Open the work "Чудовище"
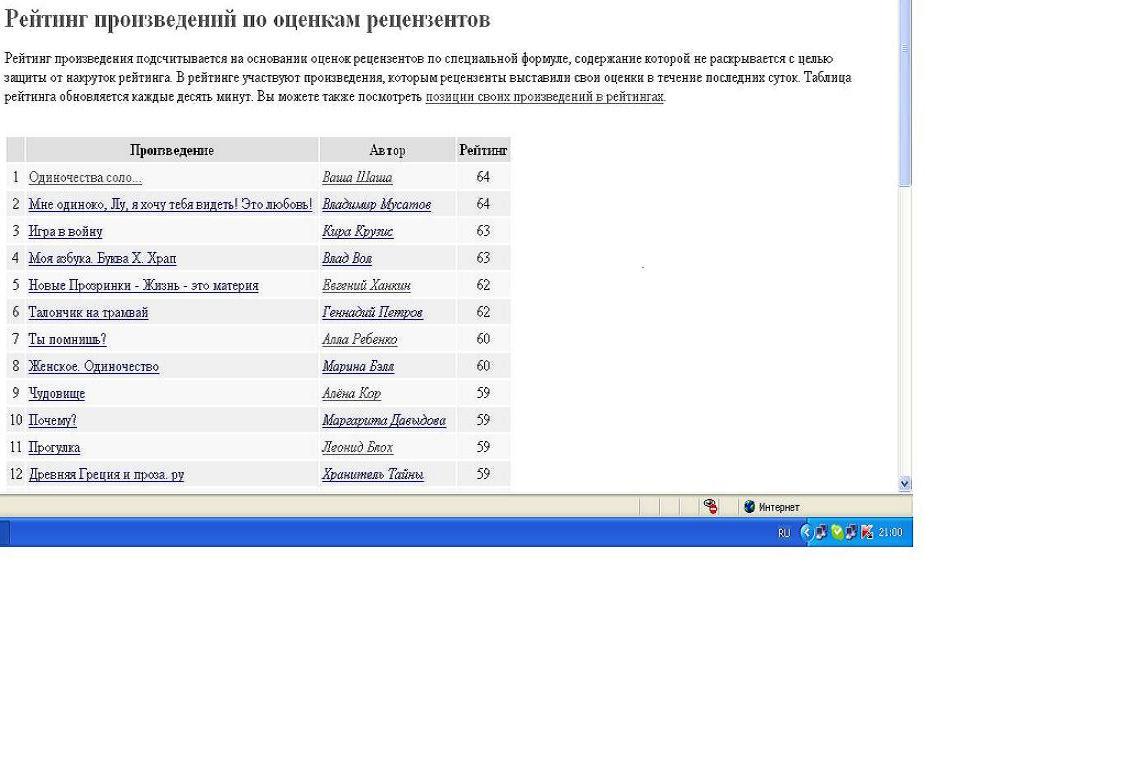 pyautogui.click(x=56, y=393)
